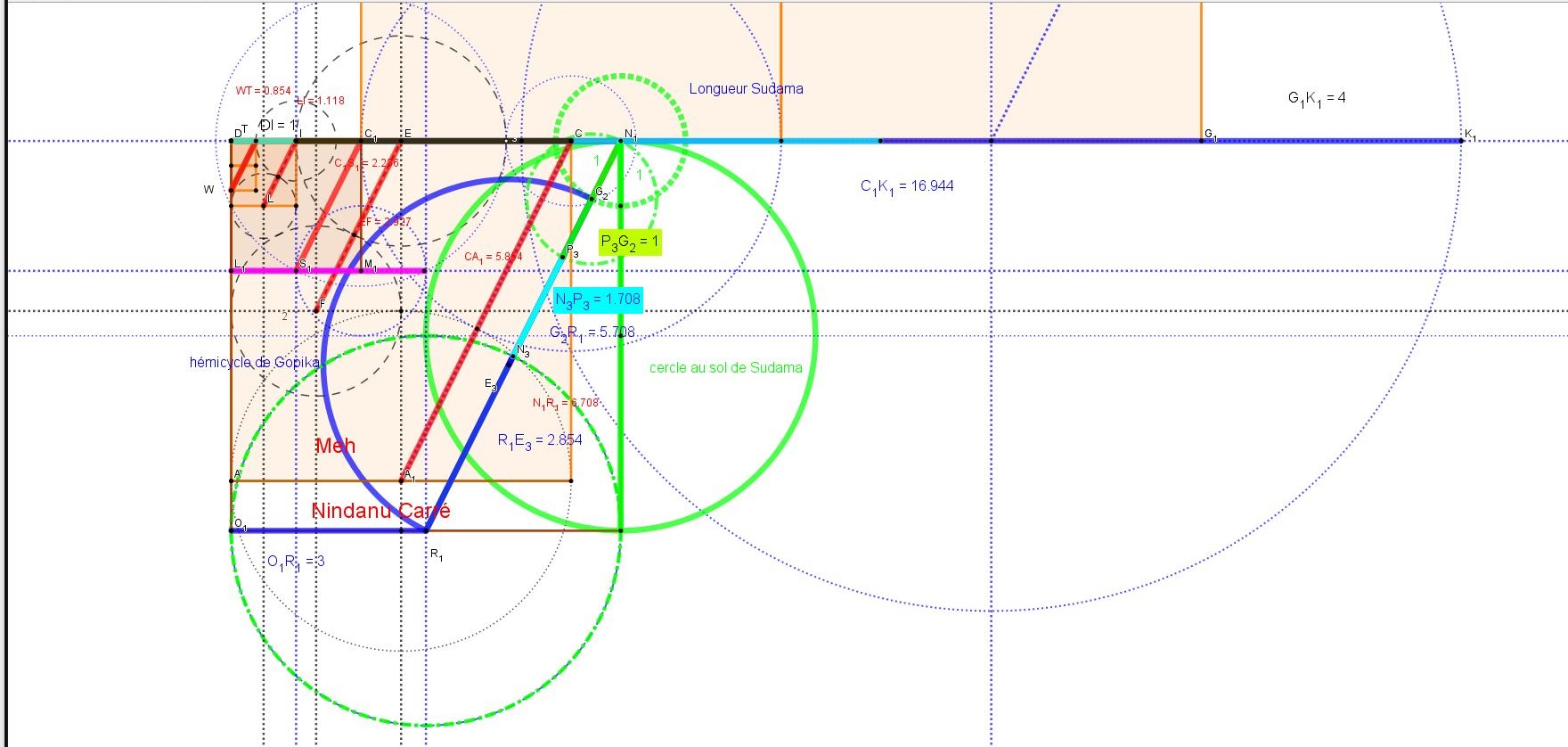Select the N1R1 = 6.708 red label

pyautogui.click(x=565, y=404)
